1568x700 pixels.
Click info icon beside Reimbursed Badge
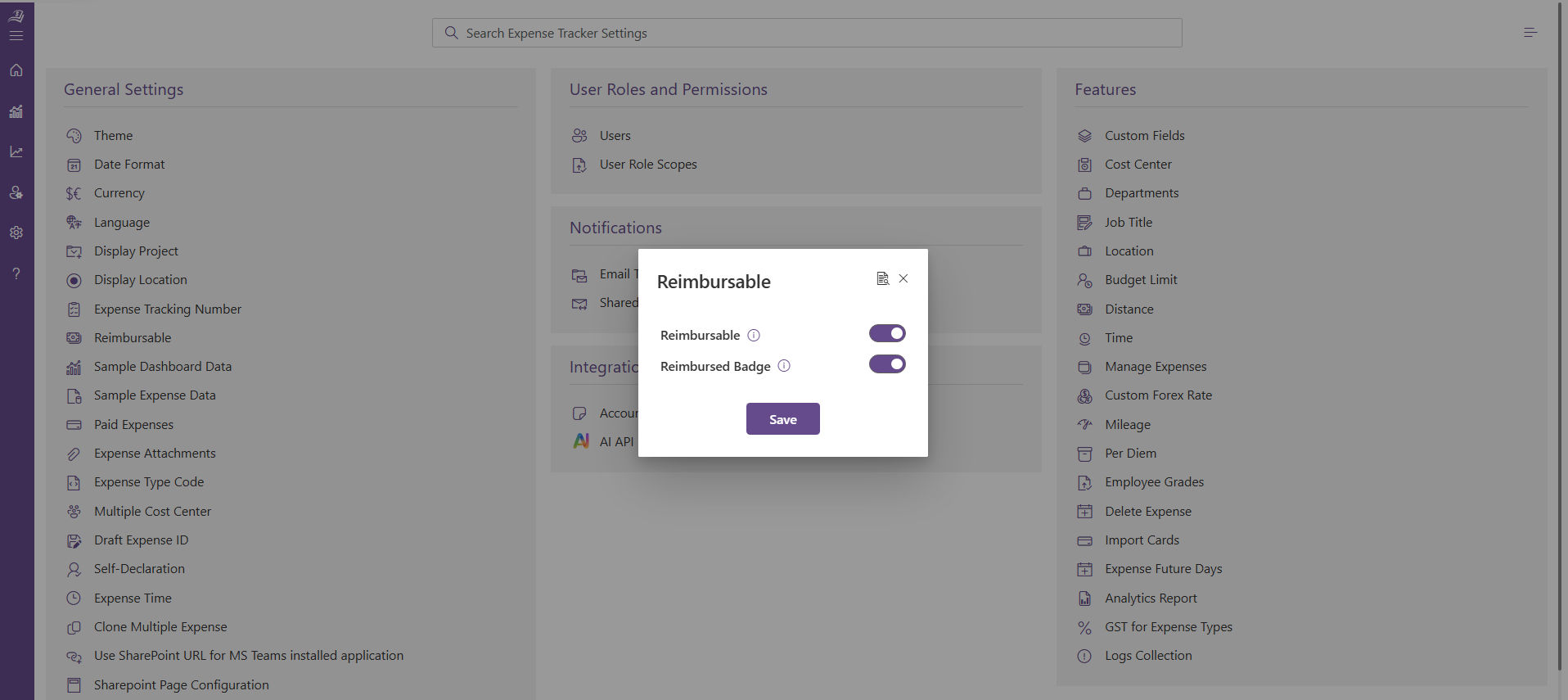click(784, 366)
